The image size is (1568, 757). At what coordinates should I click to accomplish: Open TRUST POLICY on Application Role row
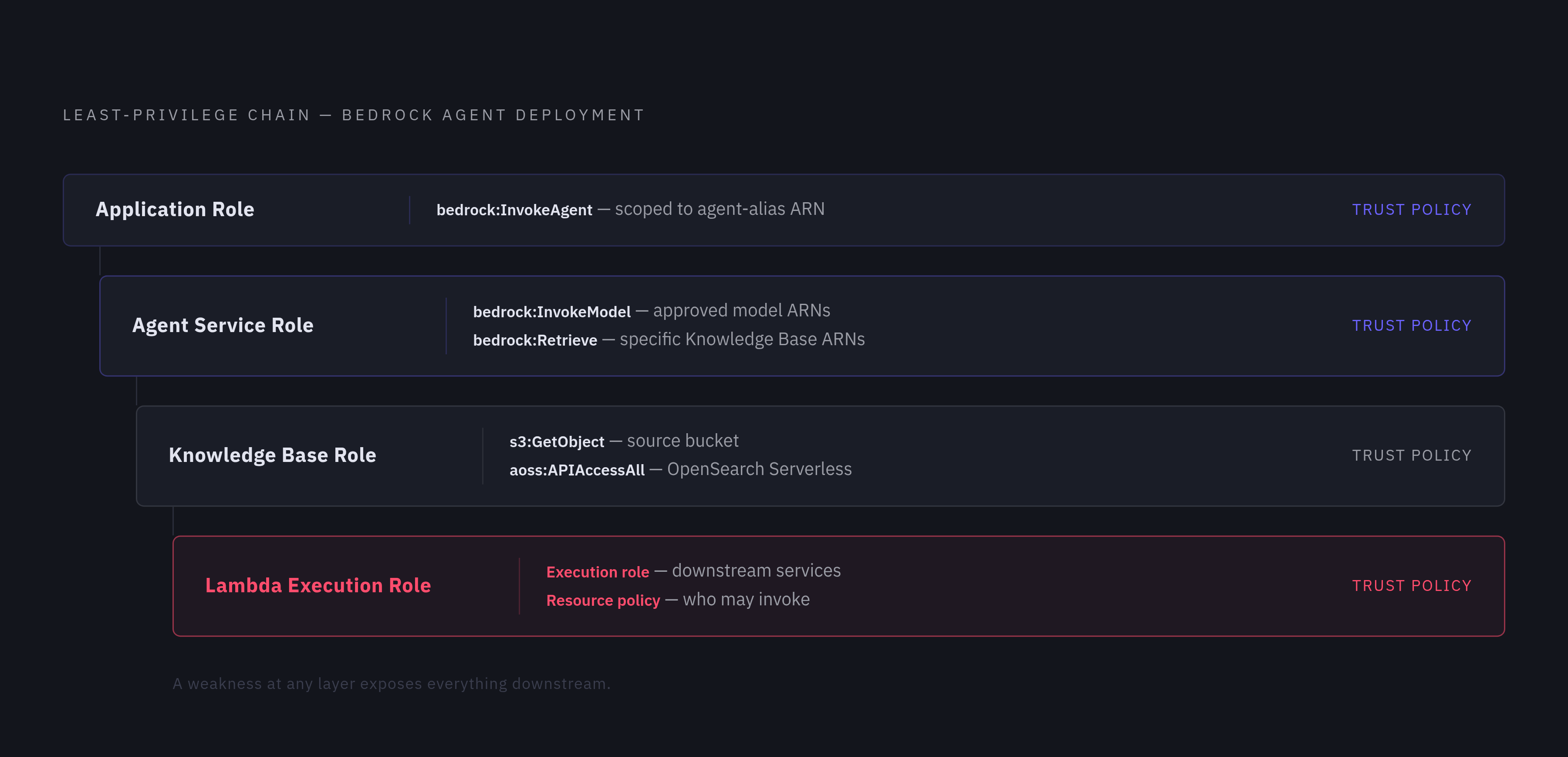1412,210
